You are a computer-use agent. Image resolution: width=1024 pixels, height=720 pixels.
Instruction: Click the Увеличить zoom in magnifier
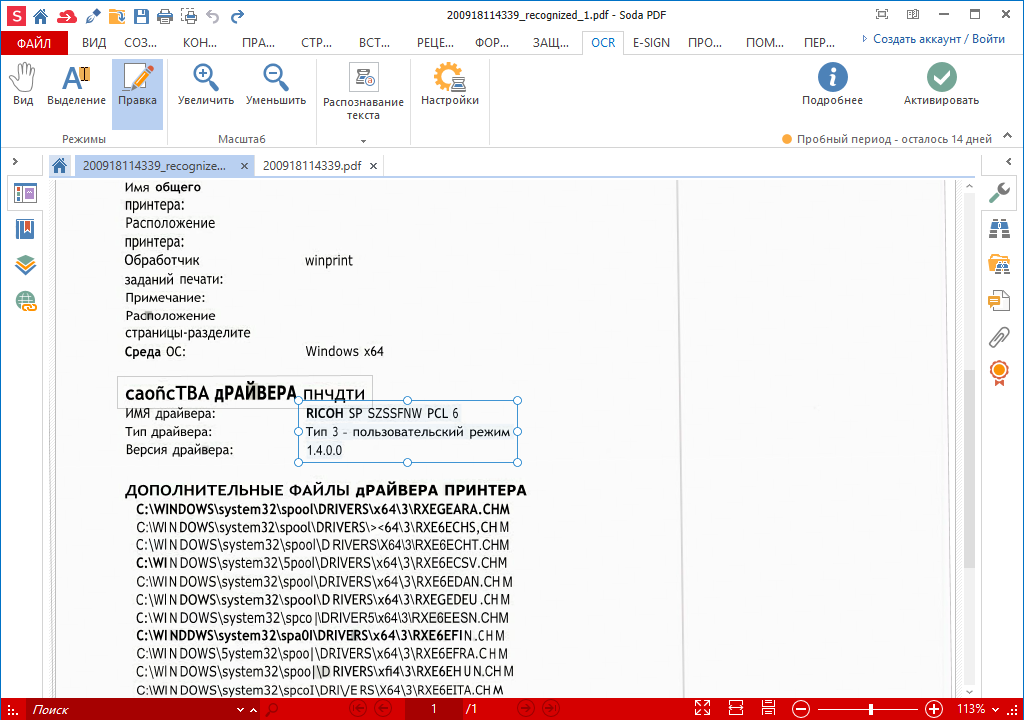point(206,86)
